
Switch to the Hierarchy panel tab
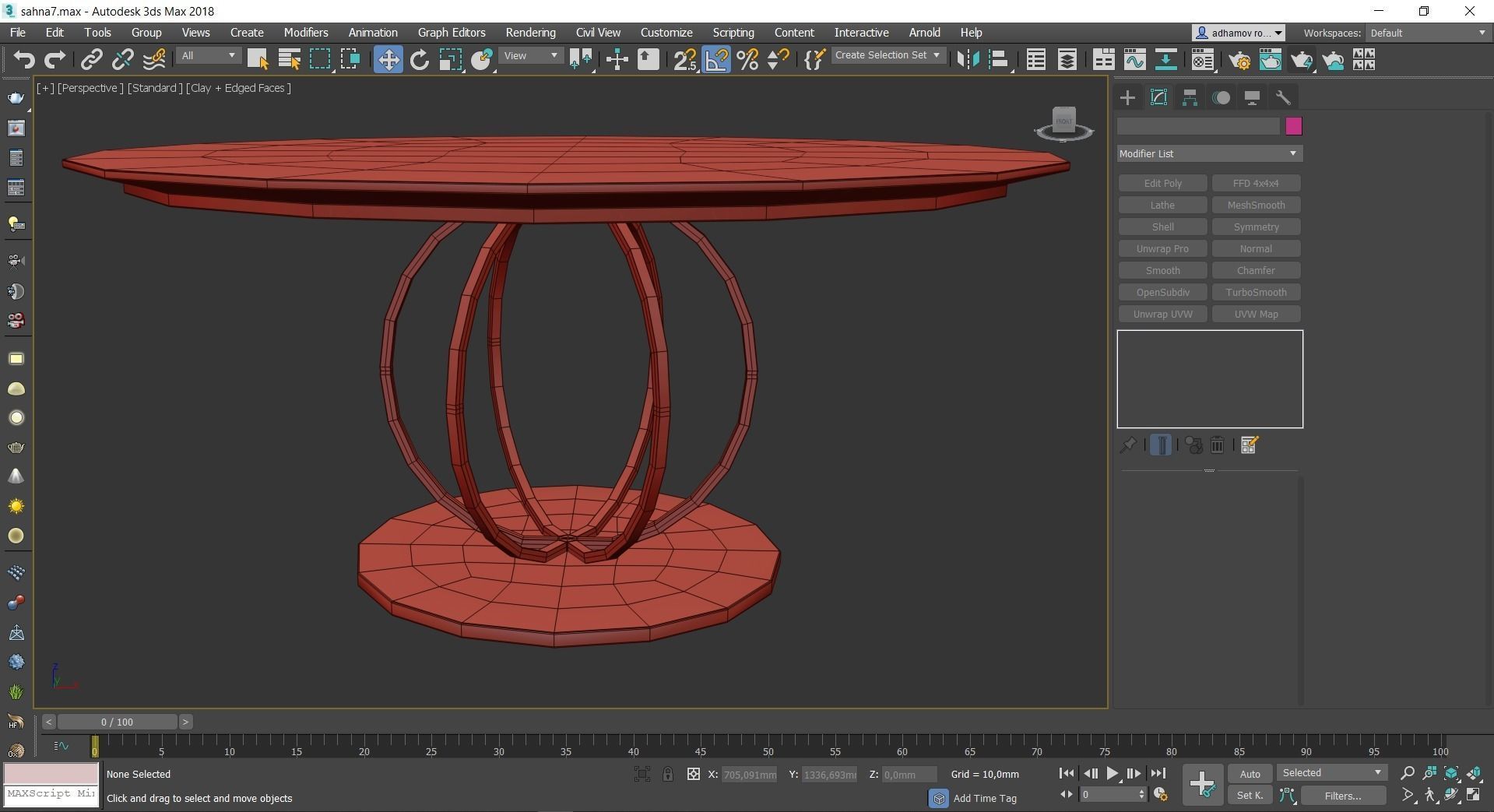(x=1190, y=97)
